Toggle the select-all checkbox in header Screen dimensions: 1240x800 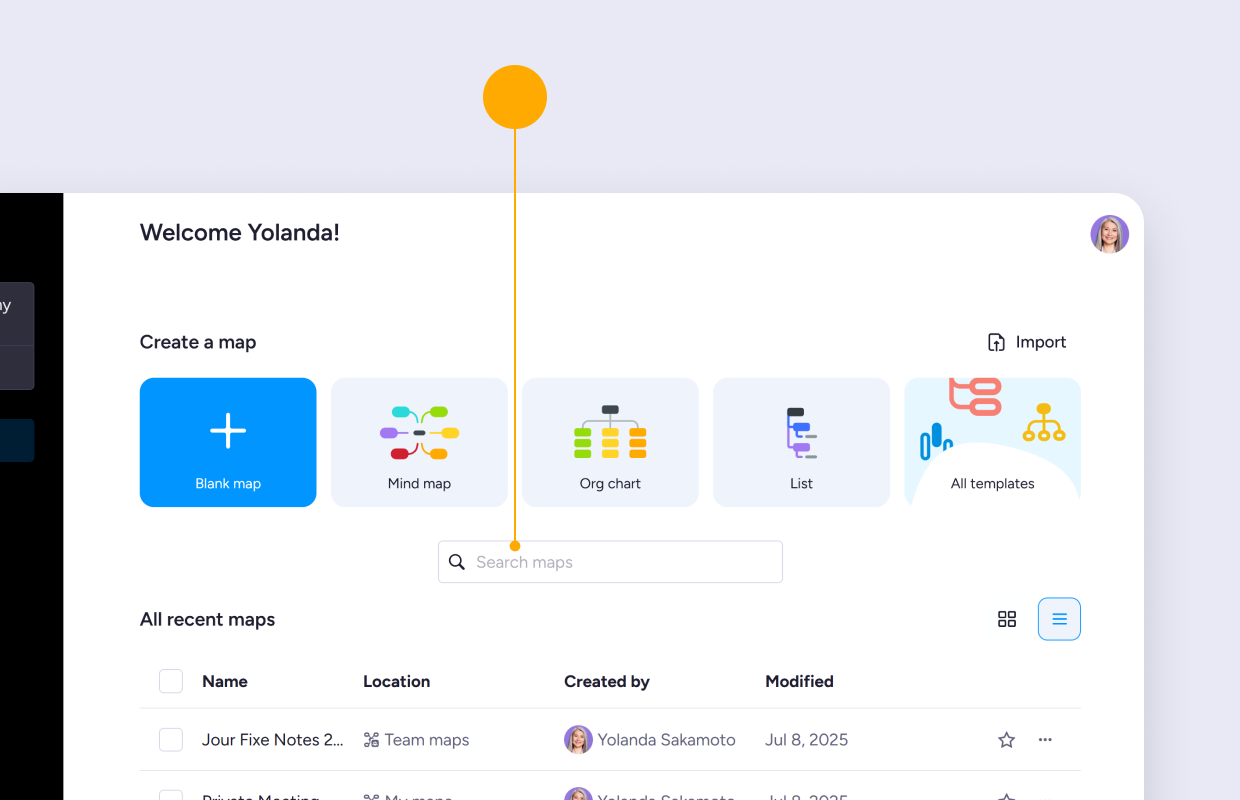point(171,681)
